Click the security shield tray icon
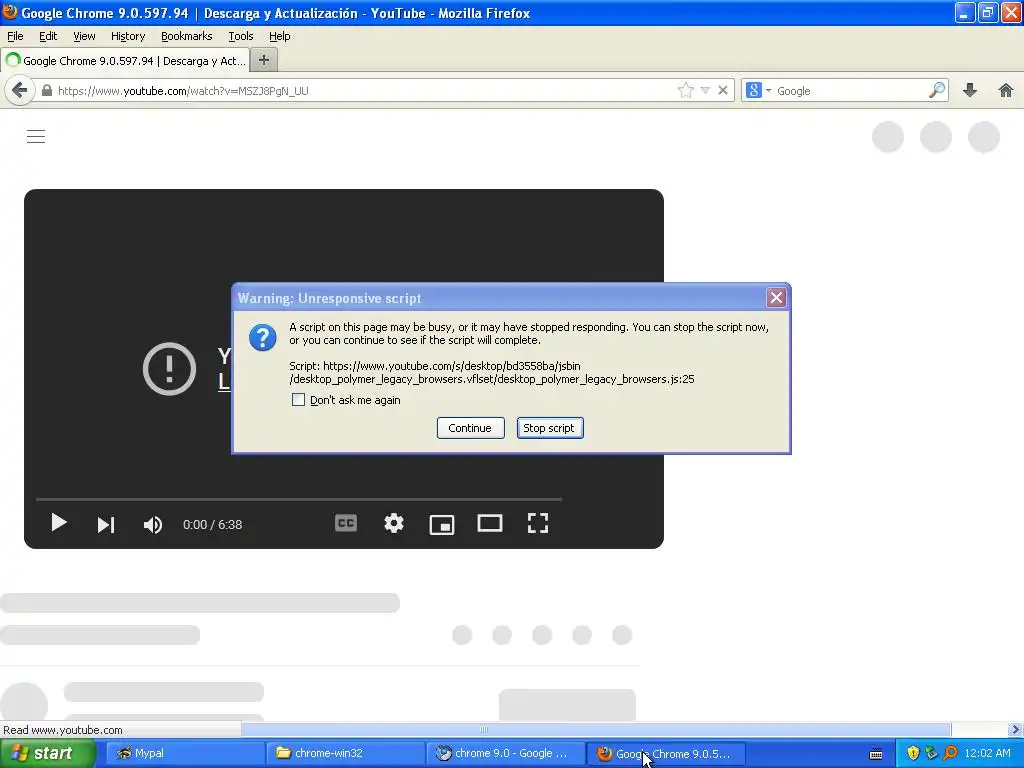1024x768 pixels. [913, 753]
